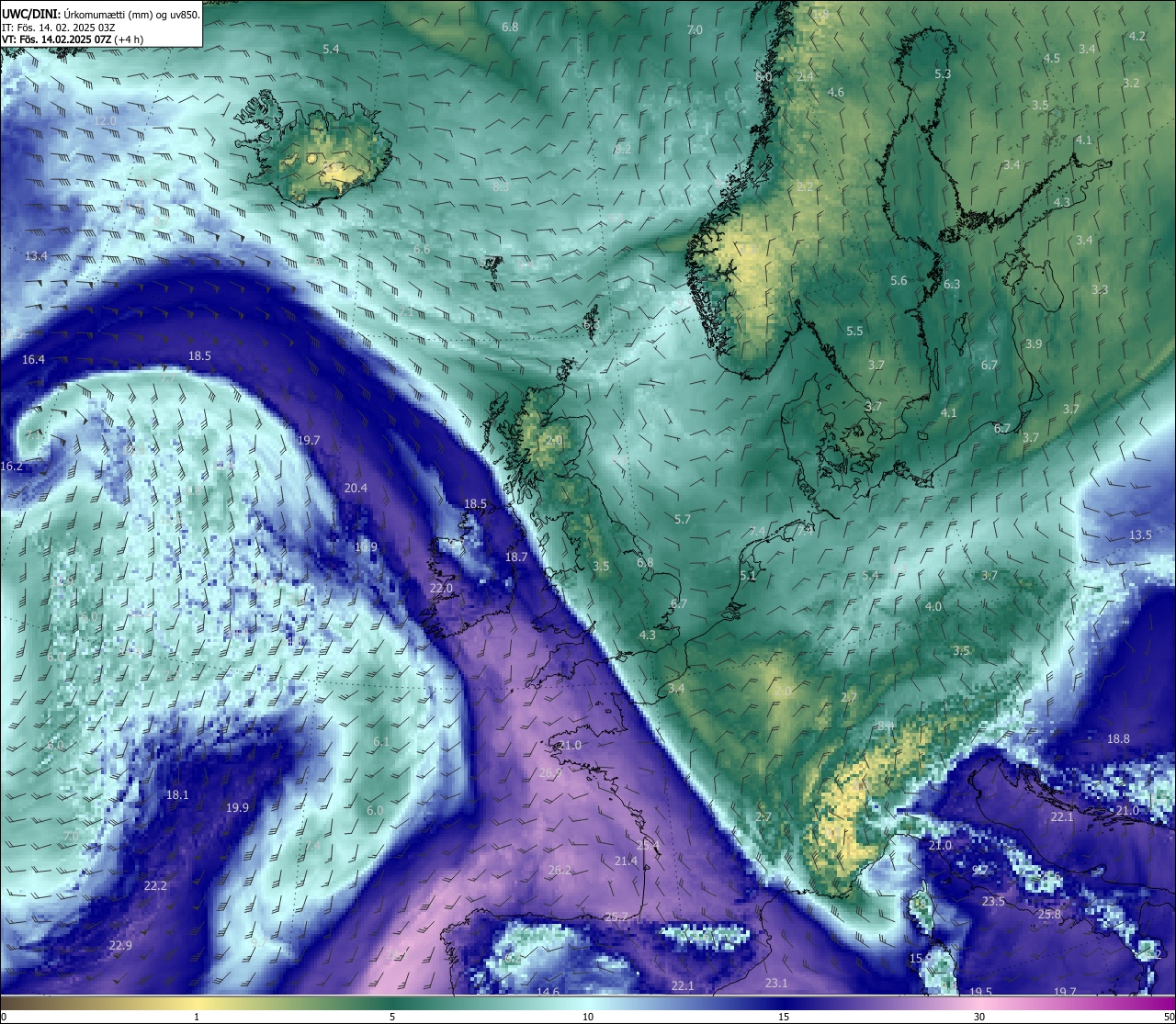Click the 5.1 value on the map
The image size is (1176, 1024).
(x=748, y=577)
